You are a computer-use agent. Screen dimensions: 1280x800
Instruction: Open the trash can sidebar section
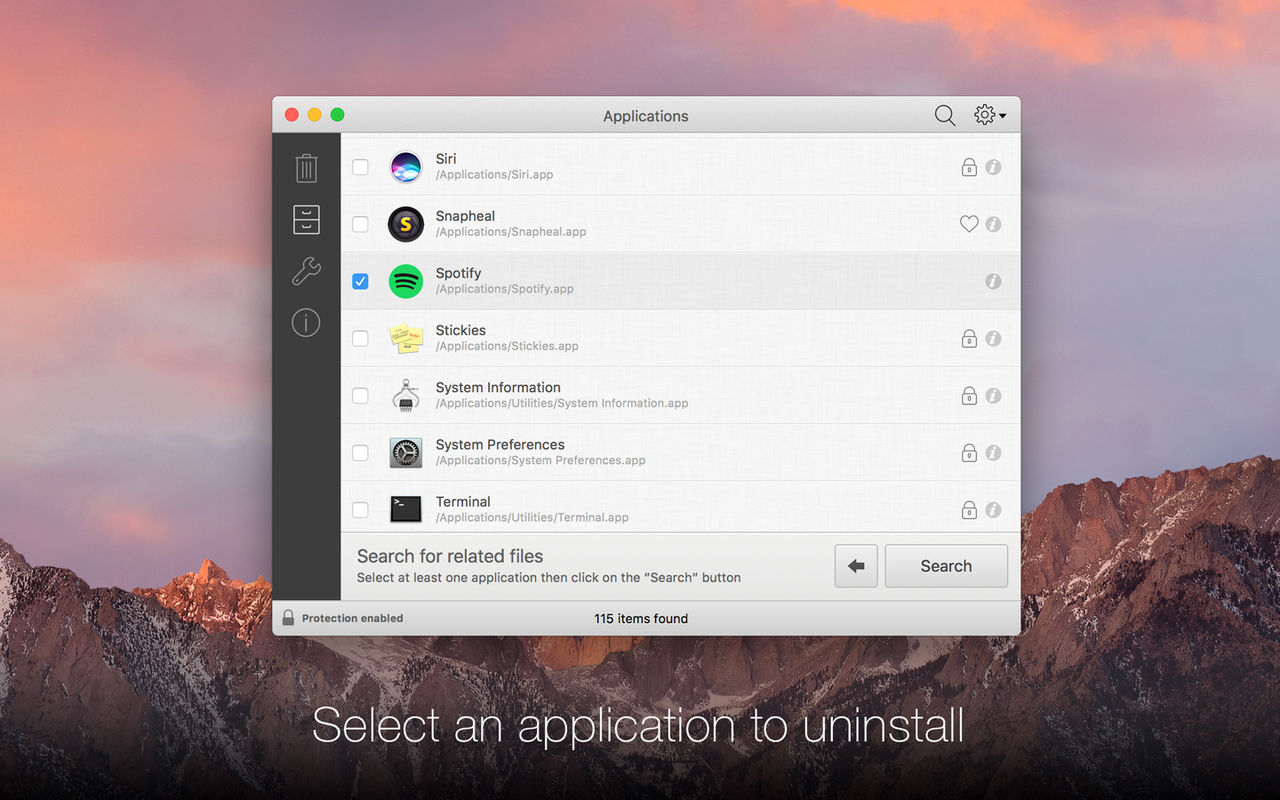point(306,168)
